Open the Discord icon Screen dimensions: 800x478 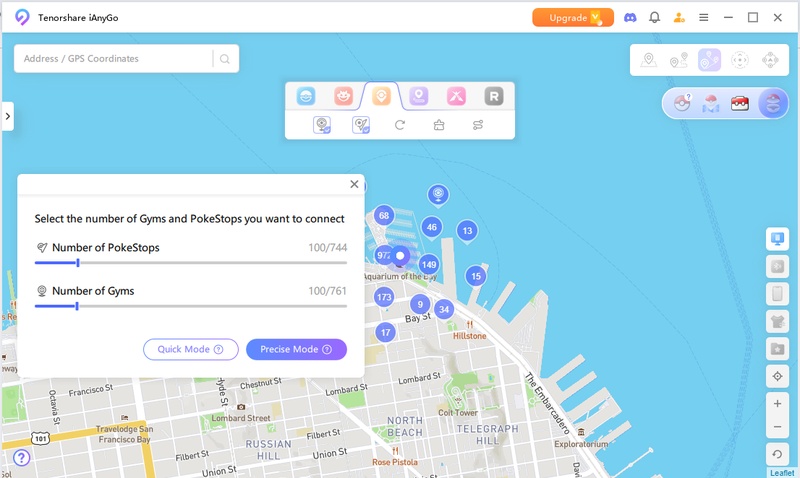[630, 17]
